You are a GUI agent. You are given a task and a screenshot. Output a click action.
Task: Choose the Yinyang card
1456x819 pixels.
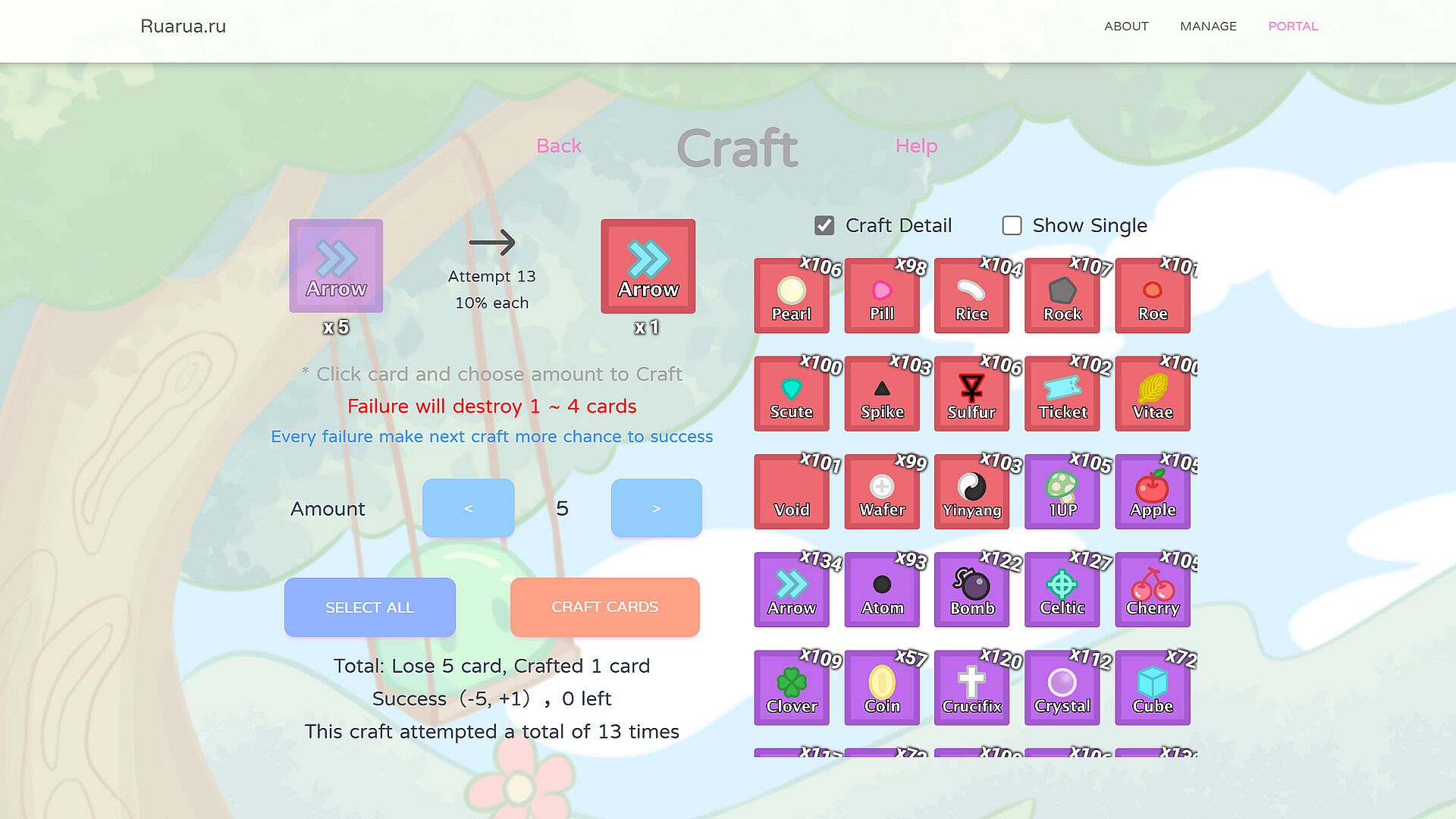pyautogui.click(x=971, y=491)
